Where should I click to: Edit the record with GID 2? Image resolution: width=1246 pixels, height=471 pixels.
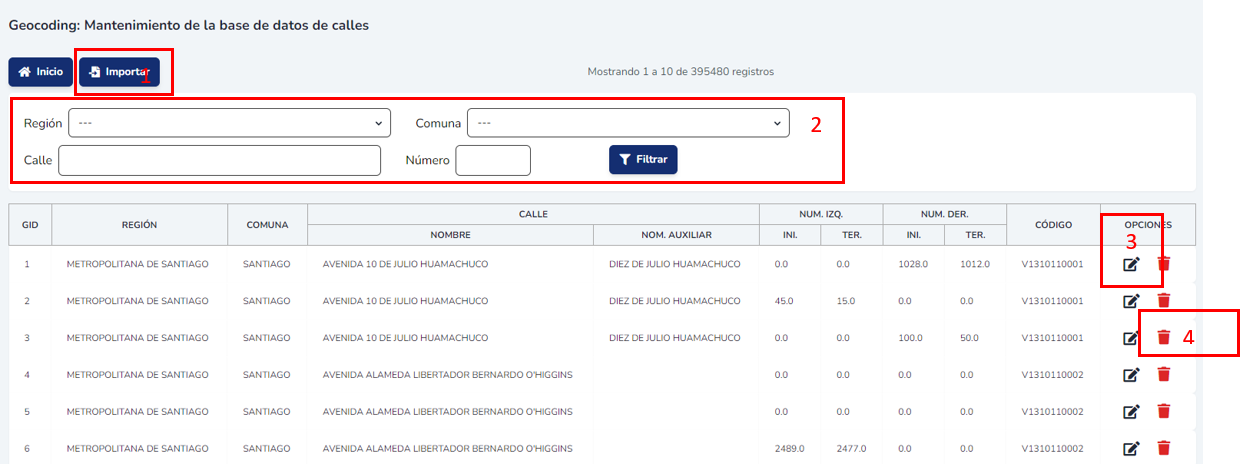point(1131,301)
